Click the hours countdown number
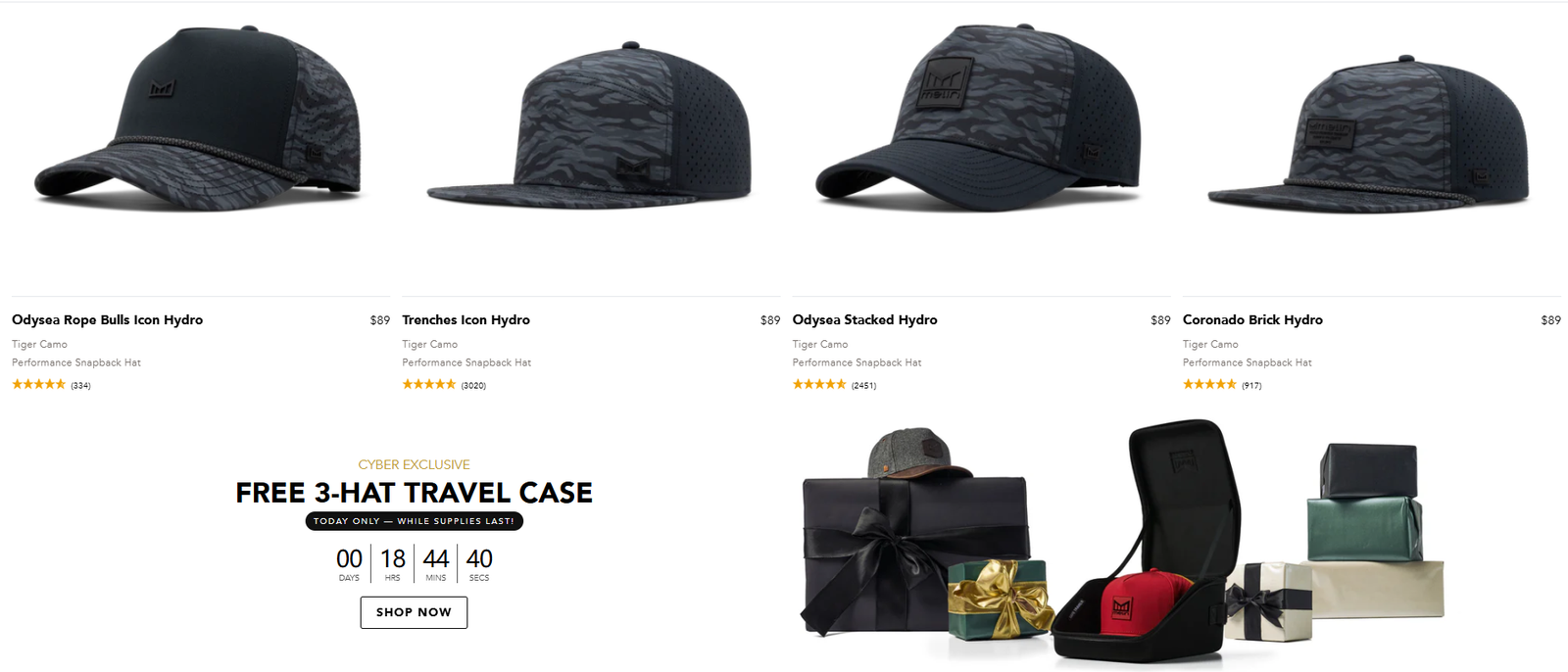The width and height of the screenshot is (1568, 672). click(x=393, y=558)
